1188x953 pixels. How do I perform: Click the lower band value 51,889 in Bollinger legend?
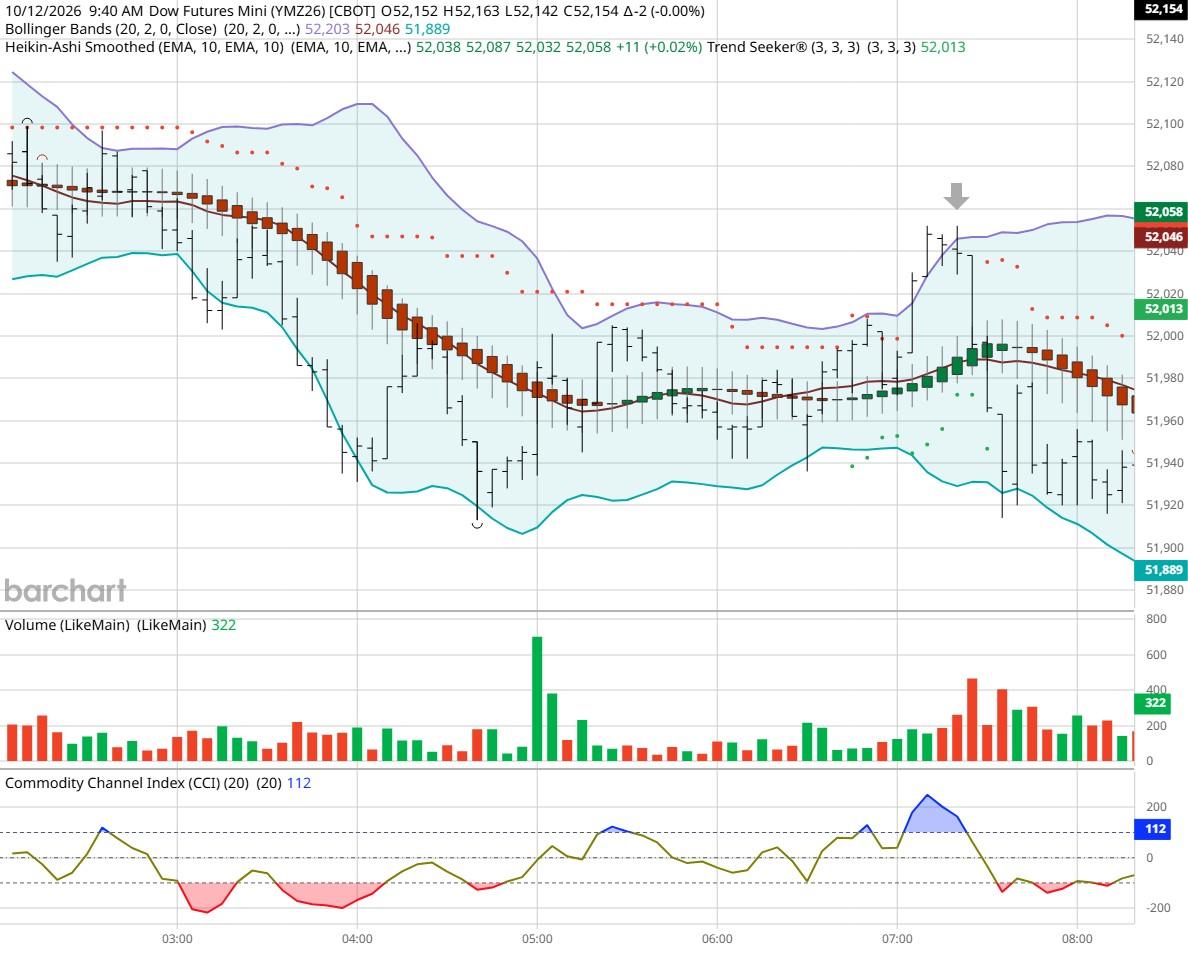coord(427,29)
